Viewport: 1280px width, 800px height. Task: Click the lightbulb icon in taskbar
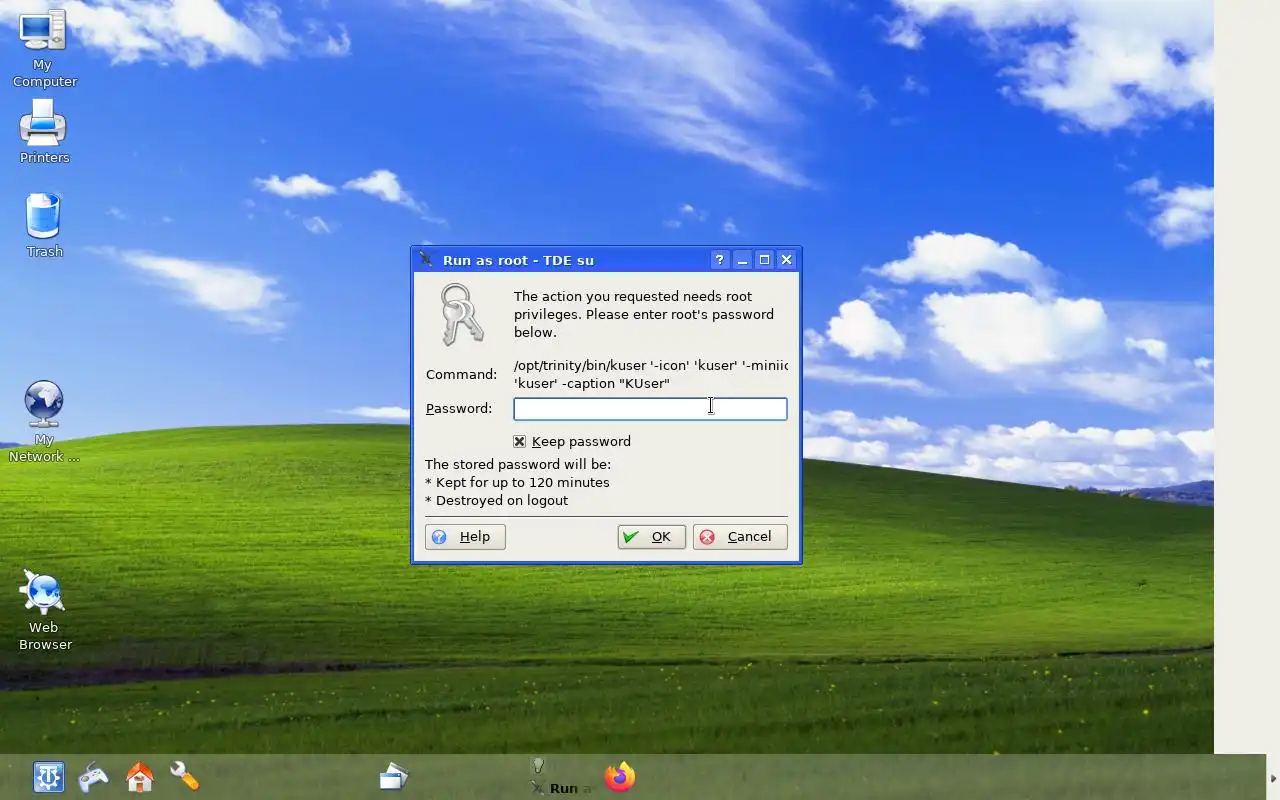click(538, 766)
